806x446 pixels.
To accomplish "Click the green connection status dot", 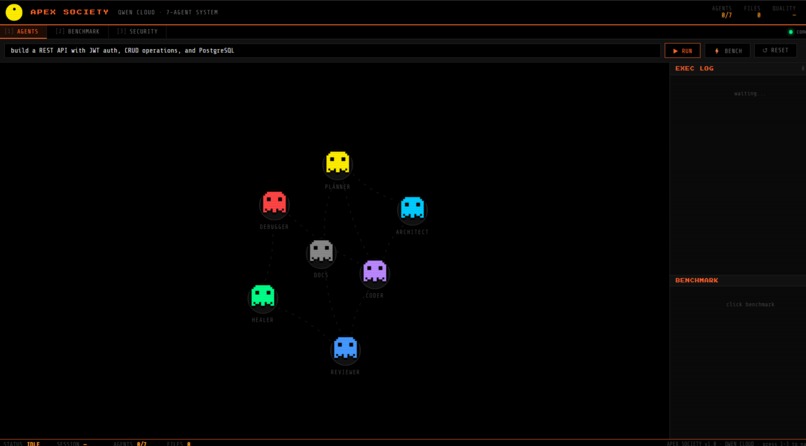I will point(791,32).
